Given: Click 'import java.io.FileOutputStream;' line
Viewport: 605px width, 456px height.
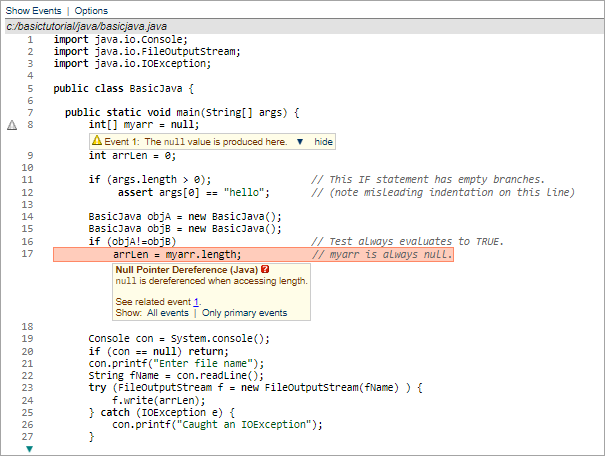Looking at the screenshot, I should pyautogui.click(x=147, y=52).
